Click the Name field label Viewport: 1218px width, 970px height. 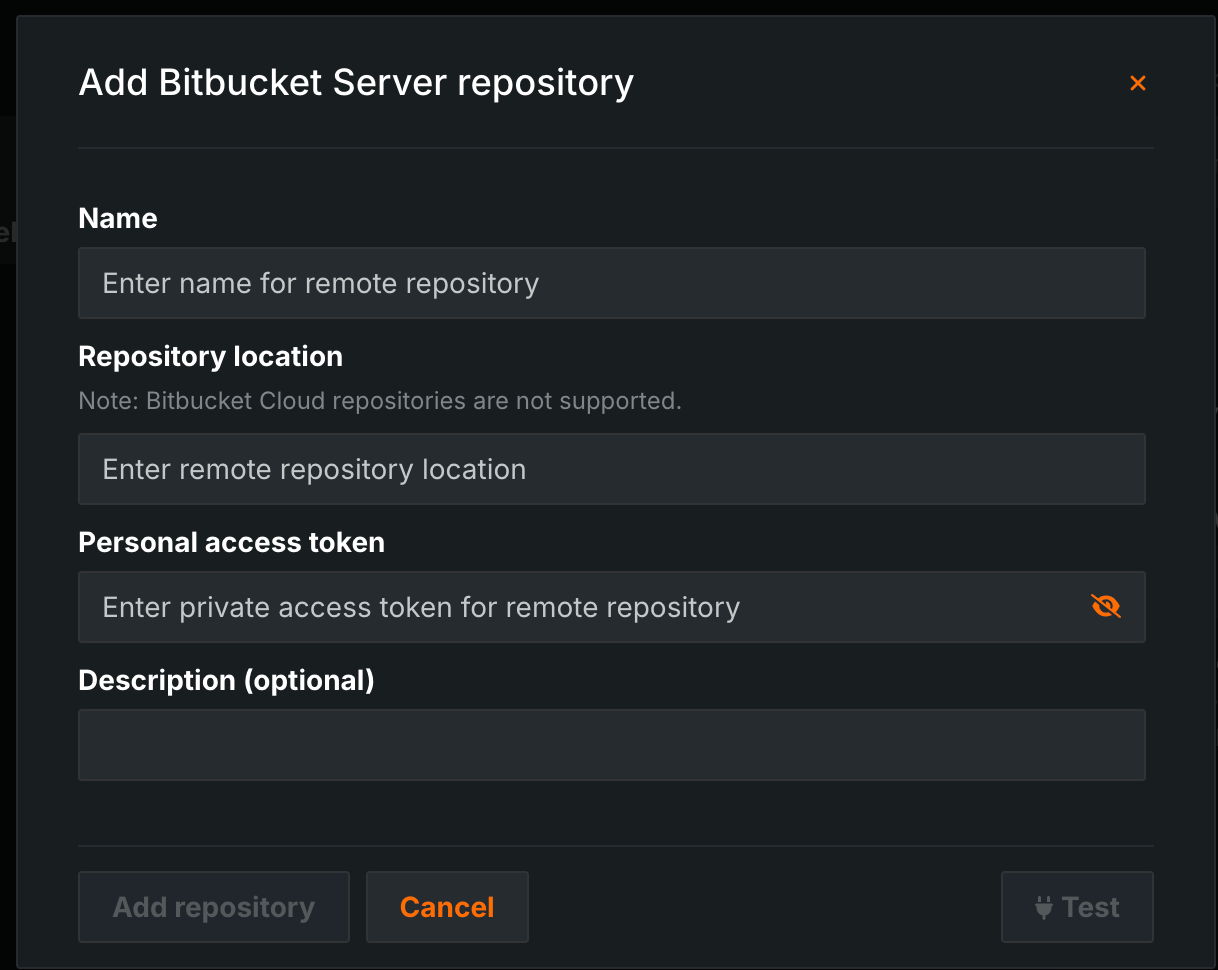[118, 218]
